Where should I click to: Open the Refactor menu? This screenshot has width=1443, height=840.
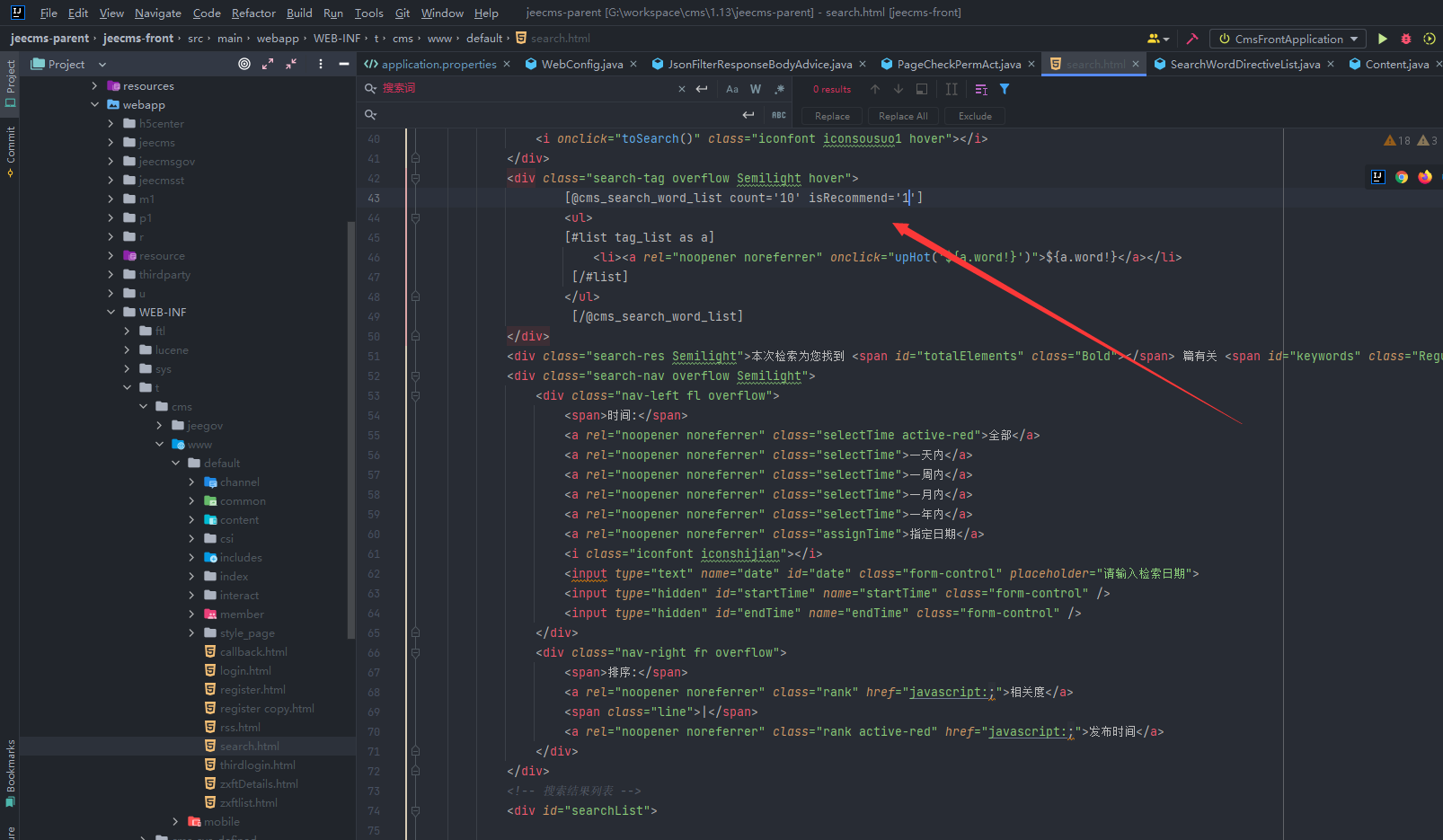tap(253, 13)
